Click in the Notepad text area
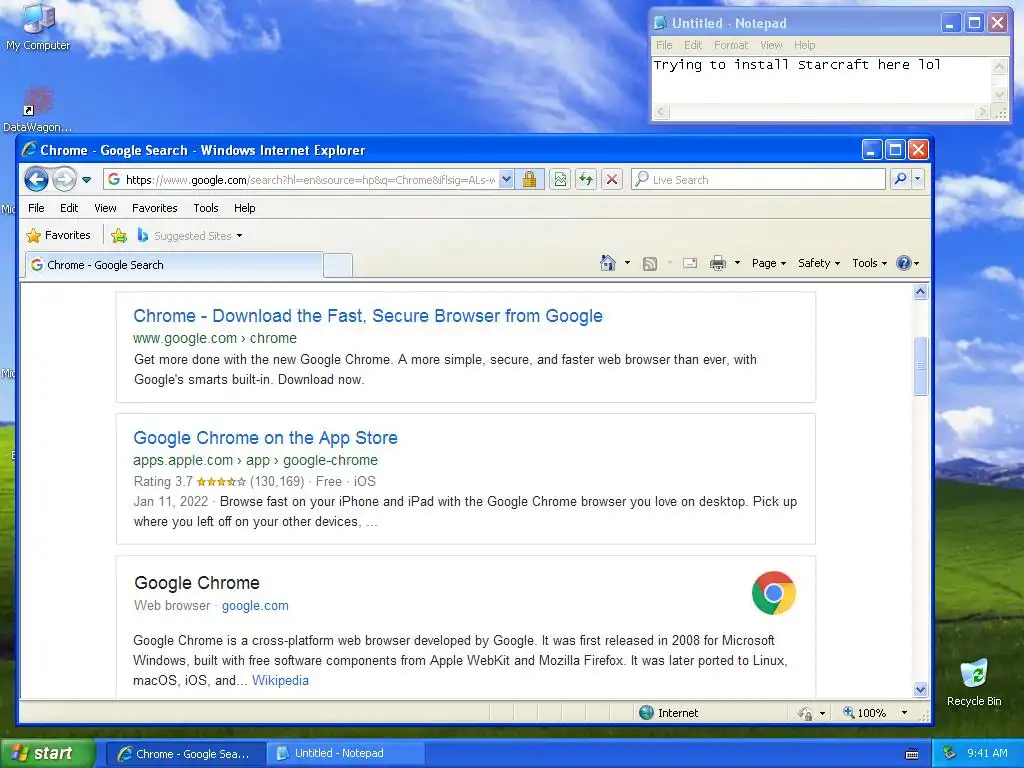This screenshot has height=768, width=1024. tap(822, 80)
